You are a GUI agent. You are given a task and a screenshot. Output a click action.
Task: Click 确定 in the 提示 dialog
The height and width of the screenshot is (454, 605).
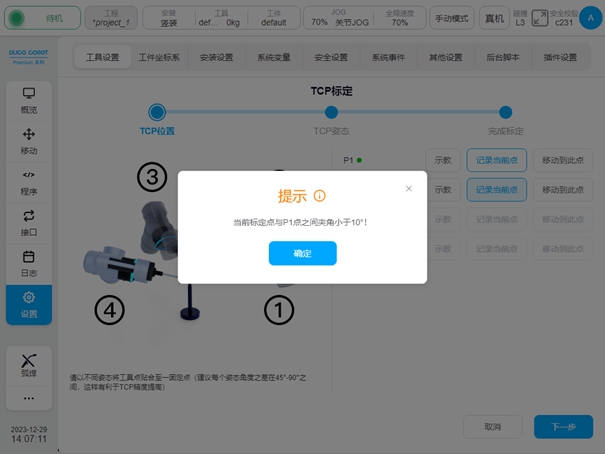302,253
